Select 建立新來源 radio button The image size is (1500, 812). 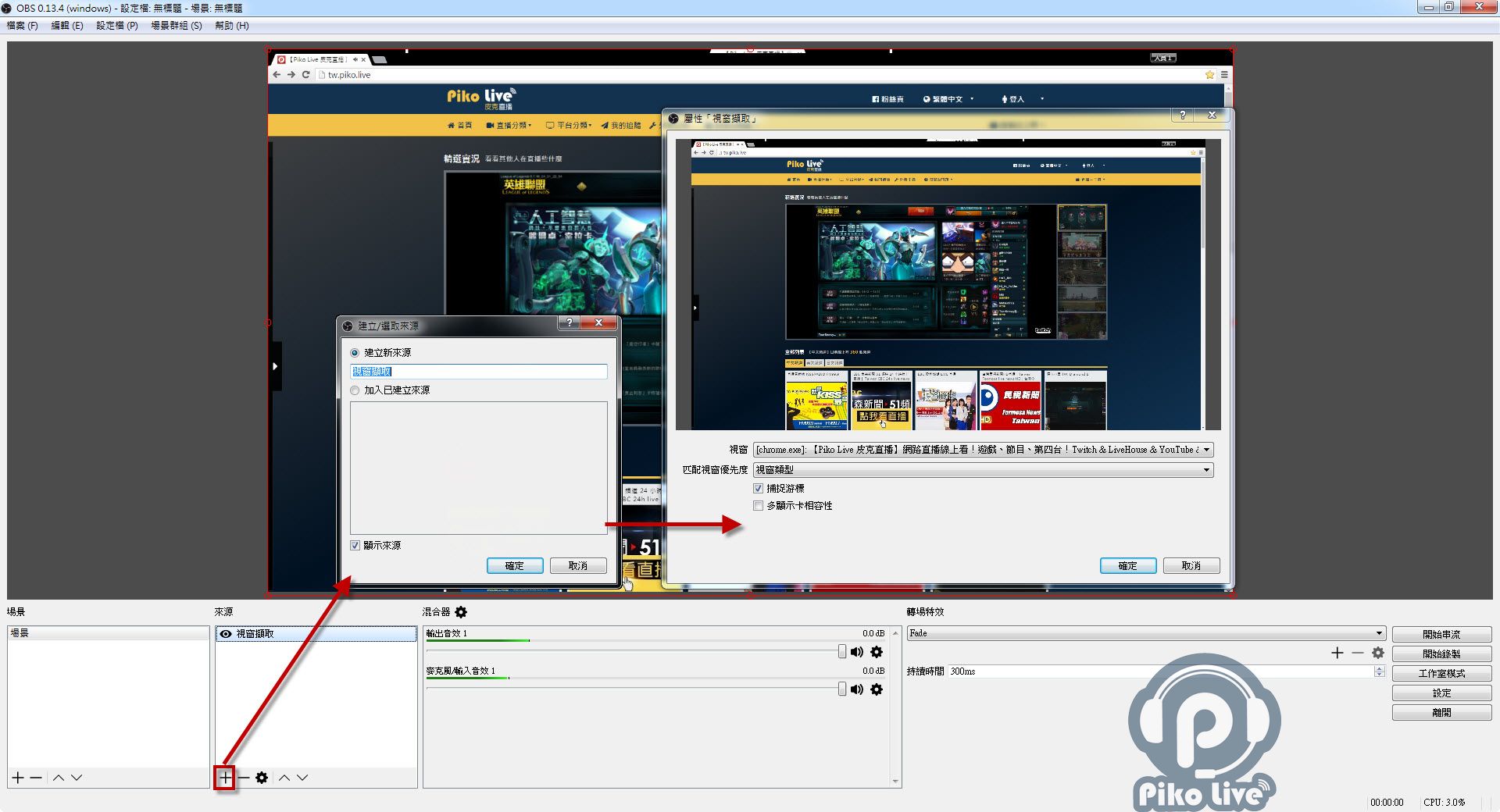(x=355, y=353)
